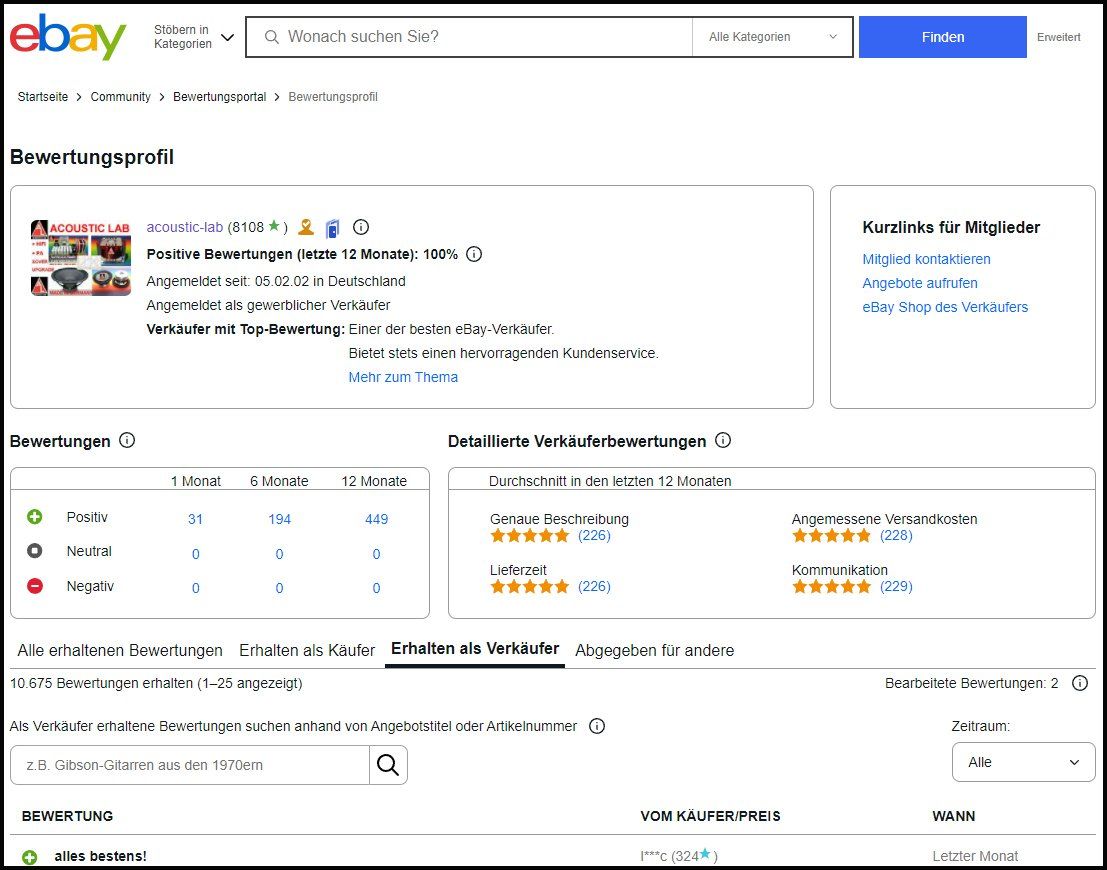Click the green Positiv plus icon

35,517
